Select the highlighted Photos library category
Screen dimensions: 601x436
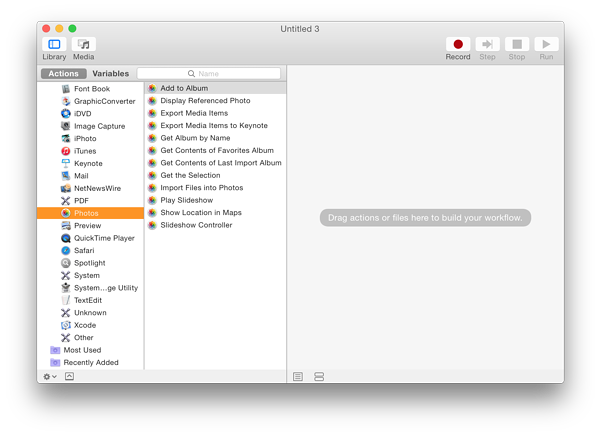point(90,213)
